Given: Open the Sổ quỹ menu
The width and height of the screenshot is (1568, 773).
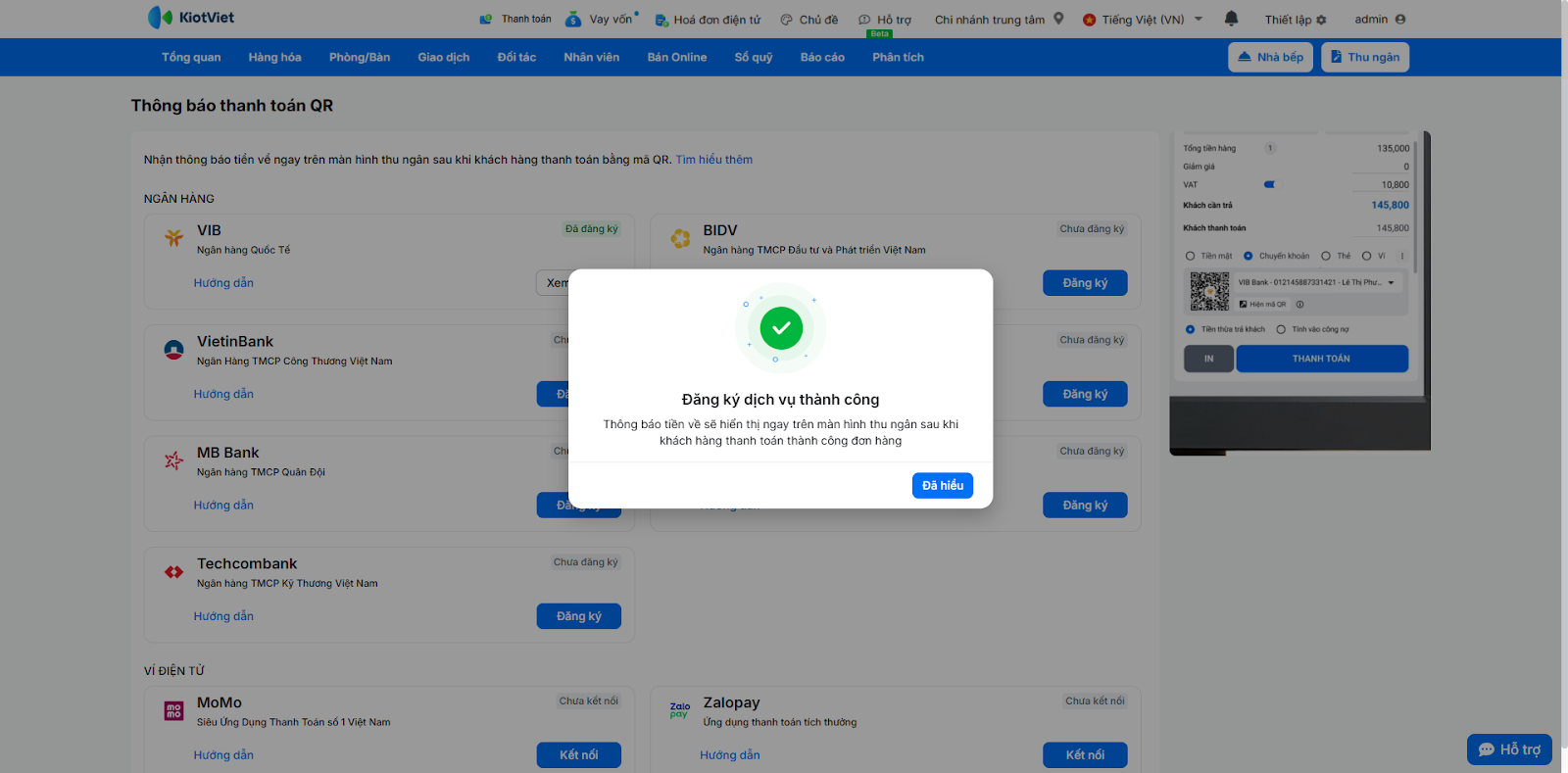Looking at the screenshot, I should [754, 57].
